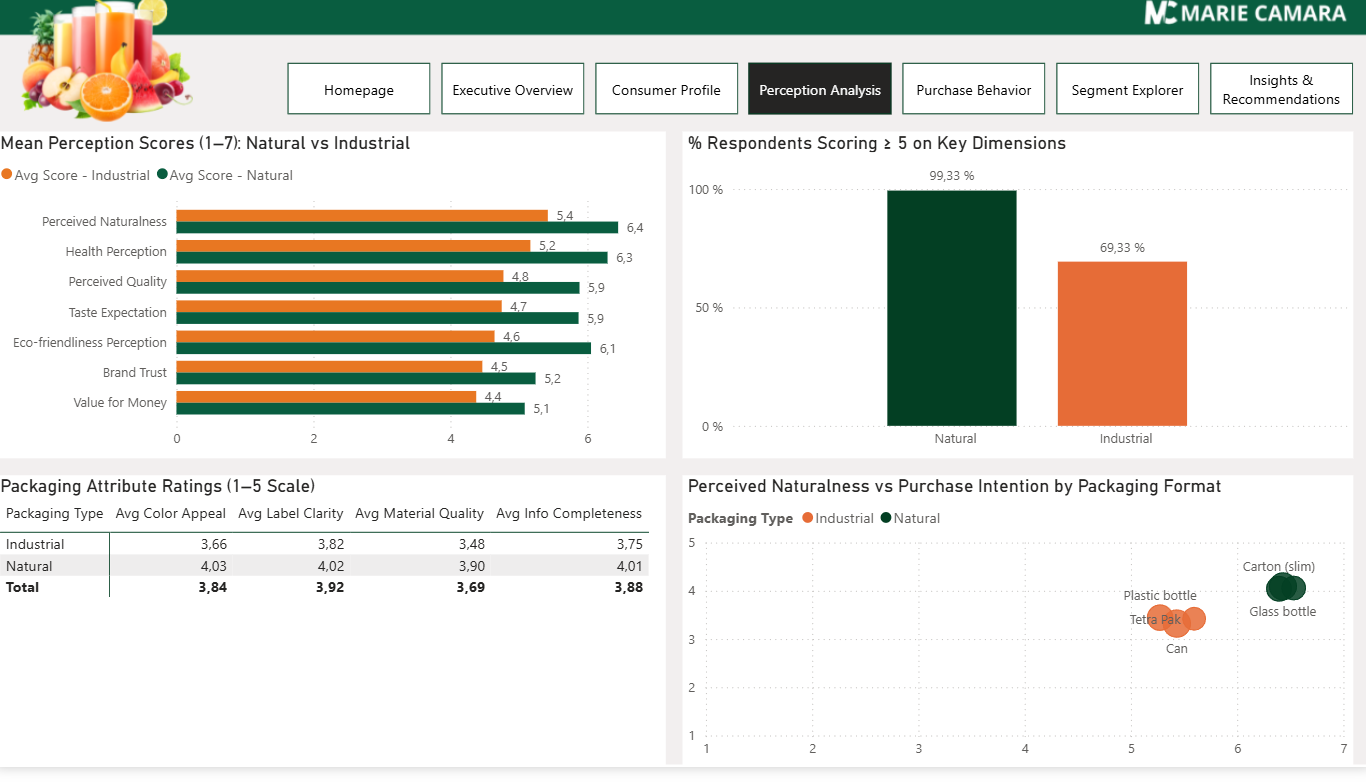Open Insights & Recommendations page

(1281, 90)
